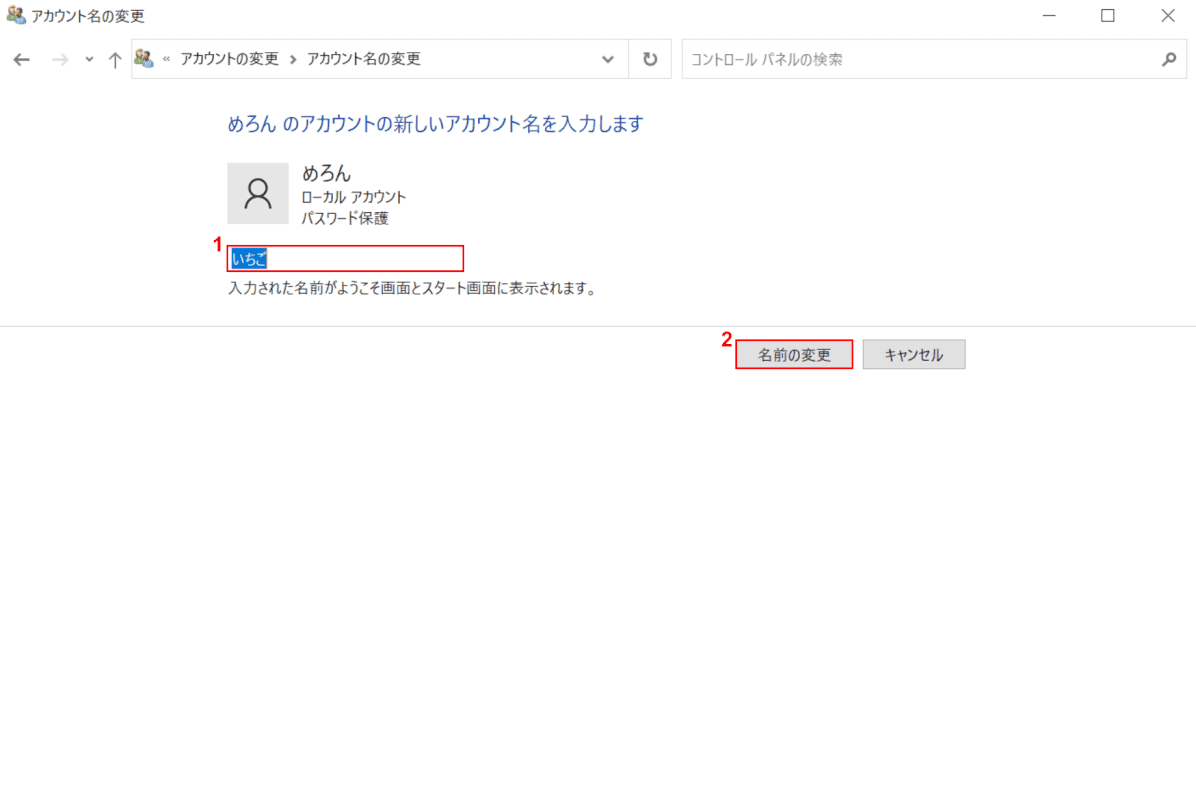Select the アカウント名の変更 breadcrumb
This screenshot has height=800, width=1196.
coord(364,59)
